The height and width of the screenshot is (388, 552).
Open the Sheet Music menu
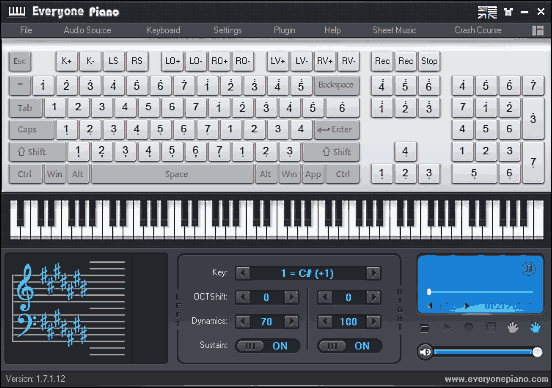tap(394, 30)
